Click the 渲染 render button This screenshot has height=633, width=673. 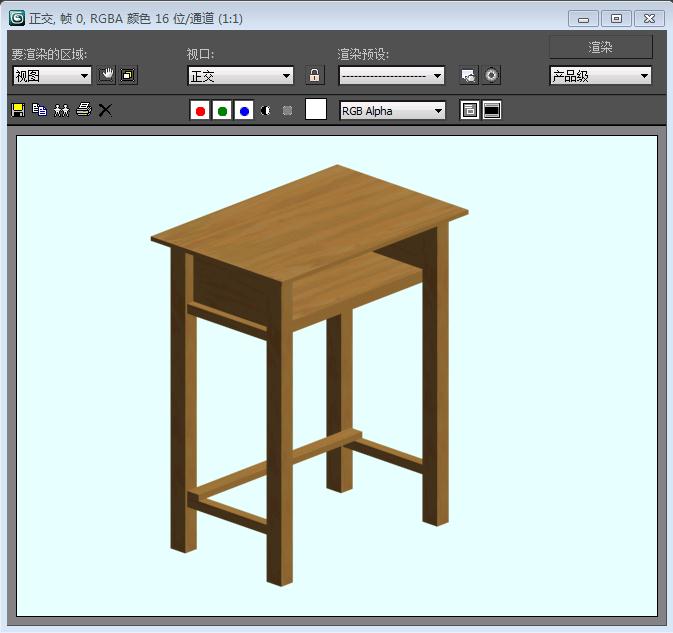pyautogui.click(x=600, y=47)
